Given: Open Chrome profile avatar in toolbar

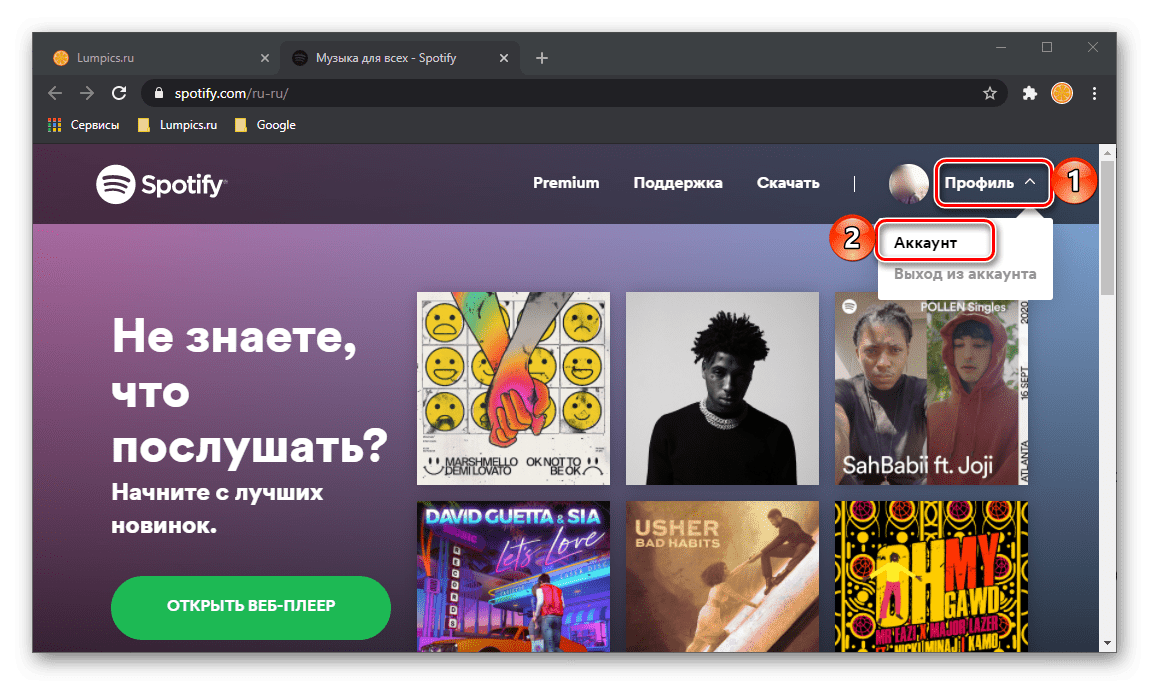Looking at the screenshot, I should coord(1062,93).
